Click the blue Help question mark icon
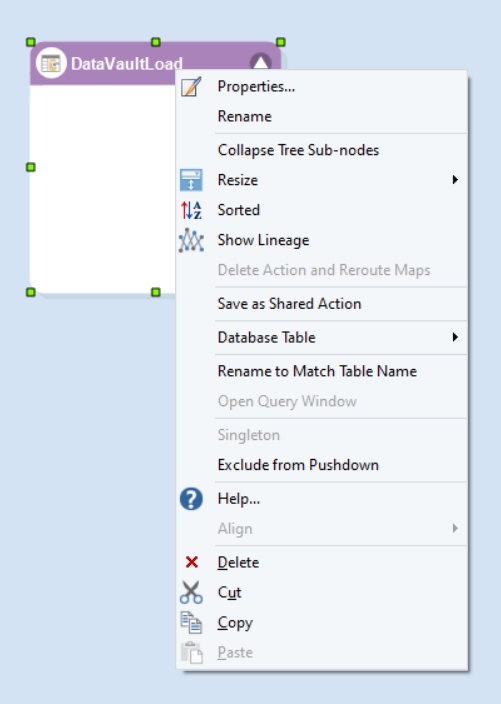The height and width of the screenshot is (704, 501). 191,499
